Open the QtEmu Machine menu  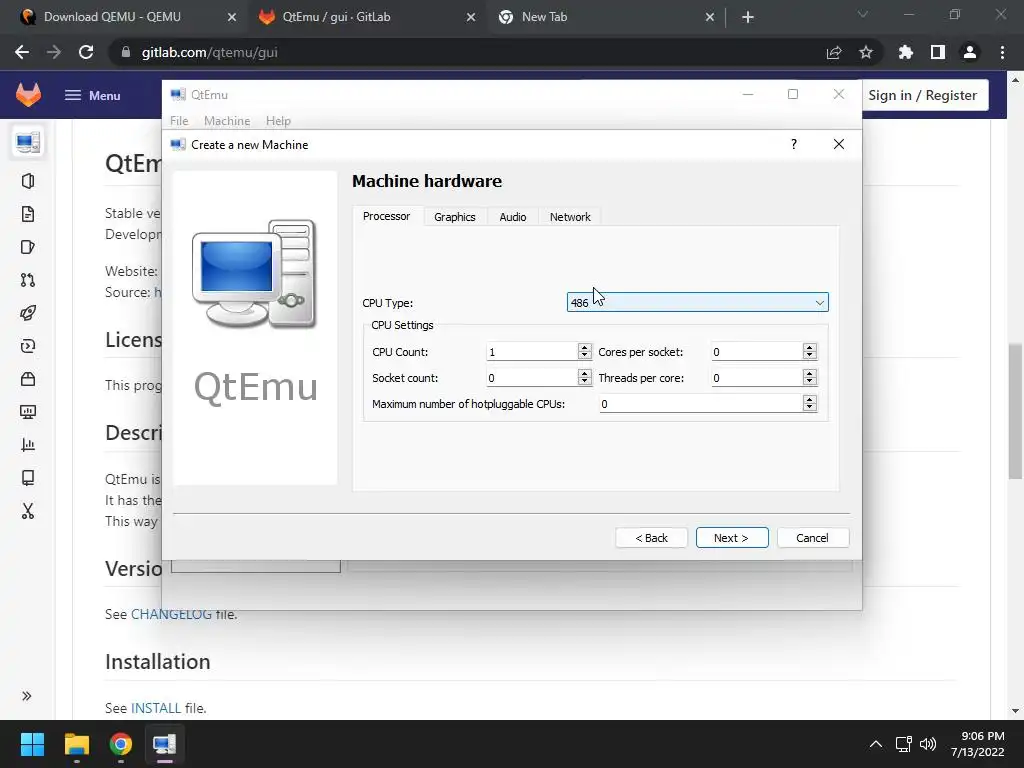[x=227, y=121]
